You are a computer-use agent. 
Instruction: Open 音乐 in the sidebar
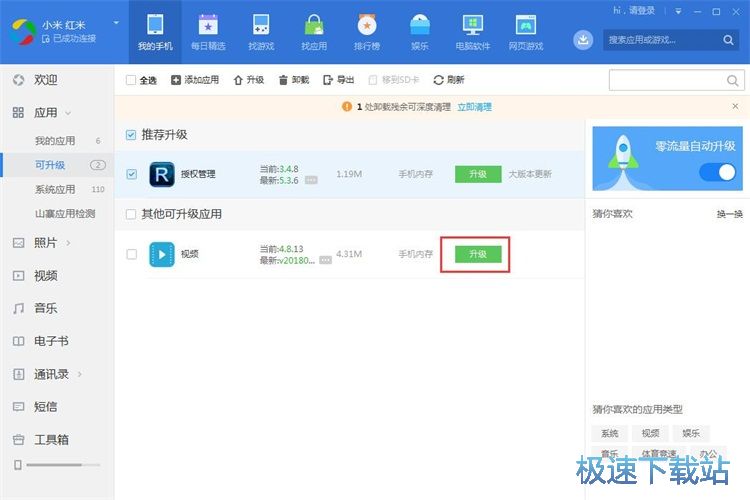coord(45,308)
